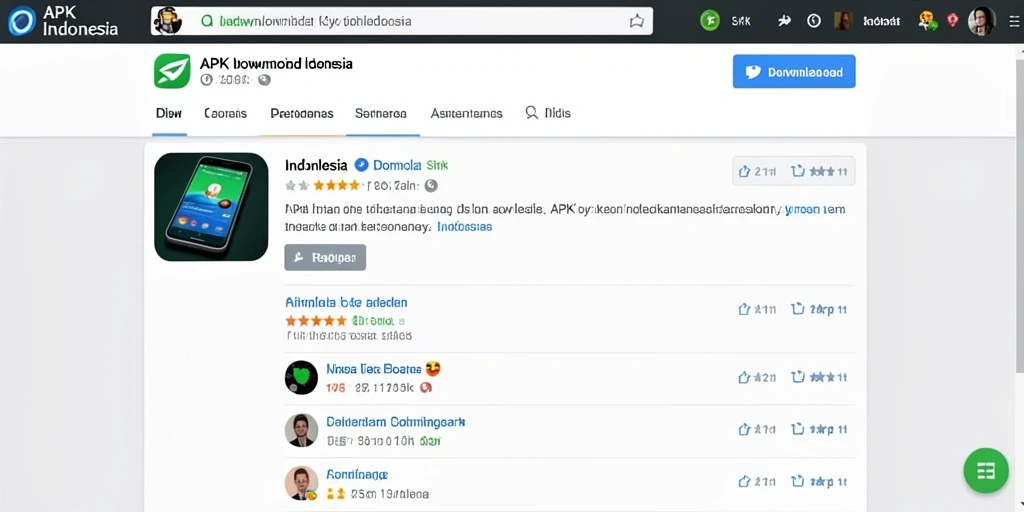This screenshot has width=1024, height=512.
Task: Open the 'Romitinaoge' link
Action: pyautogui.click(x=357, y=474)
